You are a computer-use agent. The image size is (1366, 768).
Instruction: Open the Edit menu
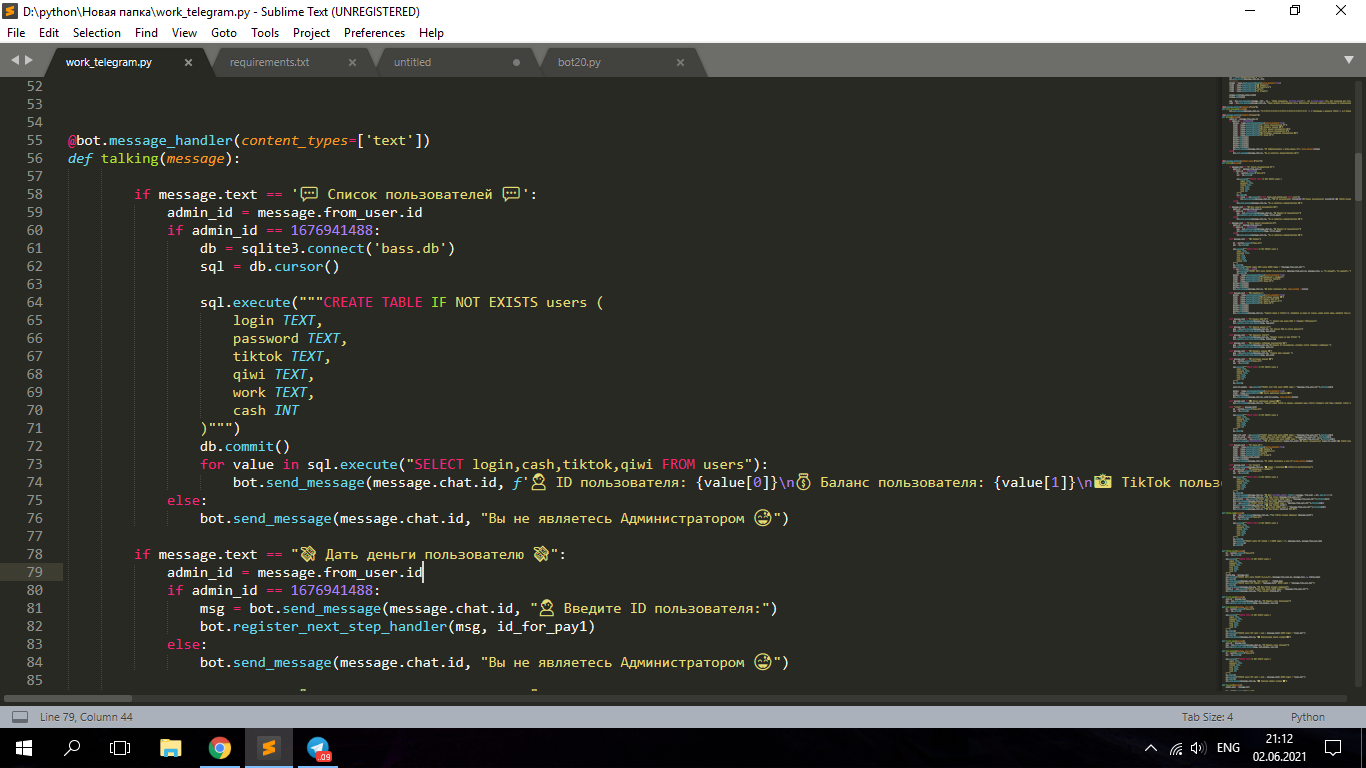[x=49, y=32]
